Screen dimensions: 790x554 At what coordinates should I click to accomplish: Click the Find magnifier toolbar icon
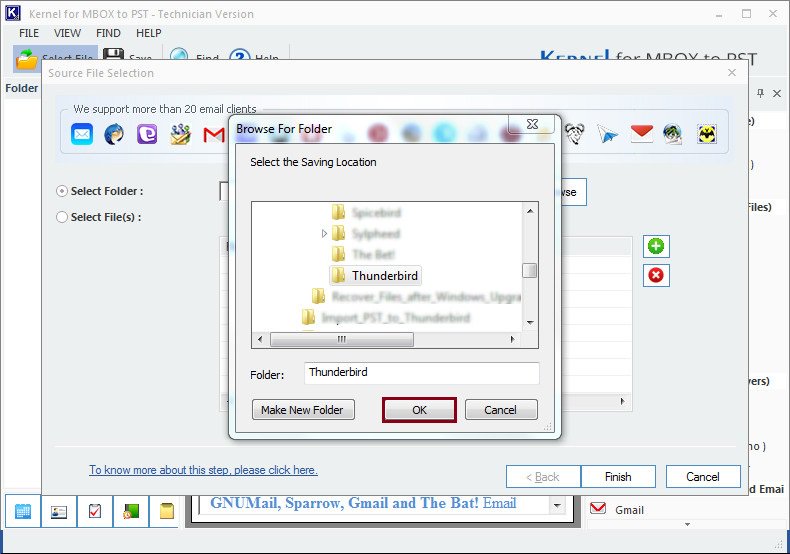(x=179, y=54)
